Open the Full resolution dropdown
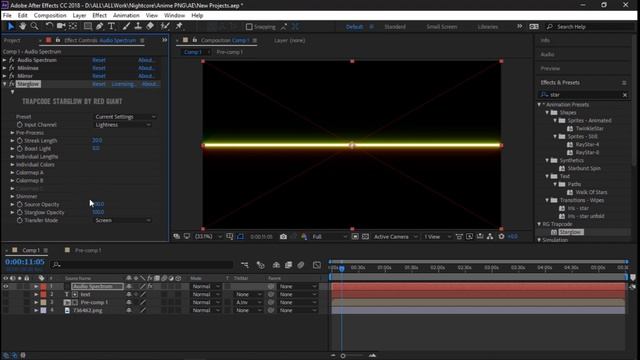Screen dimensions: 640x360 click(329, 237)
